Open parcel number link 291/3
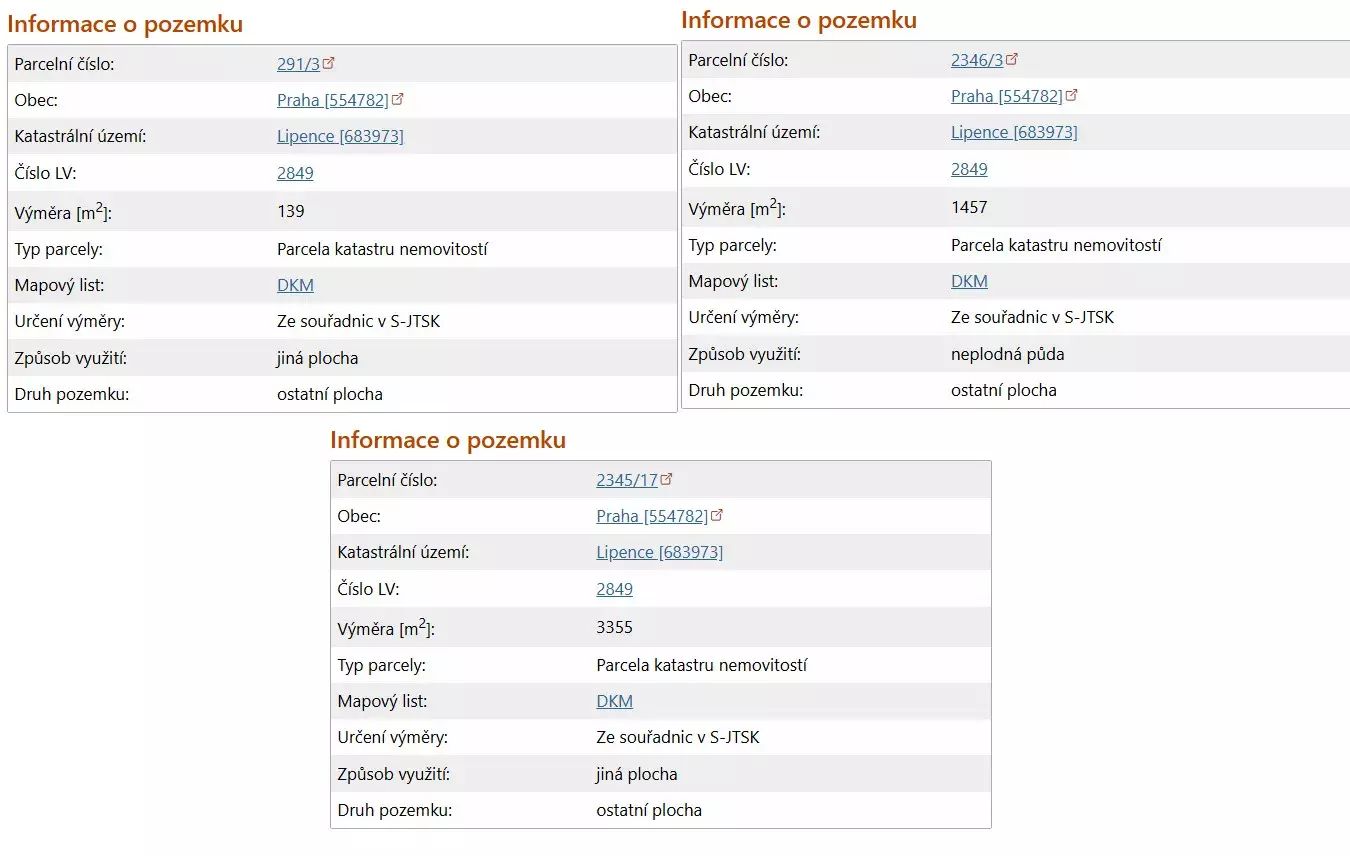1350x856 pixels. 298,64
